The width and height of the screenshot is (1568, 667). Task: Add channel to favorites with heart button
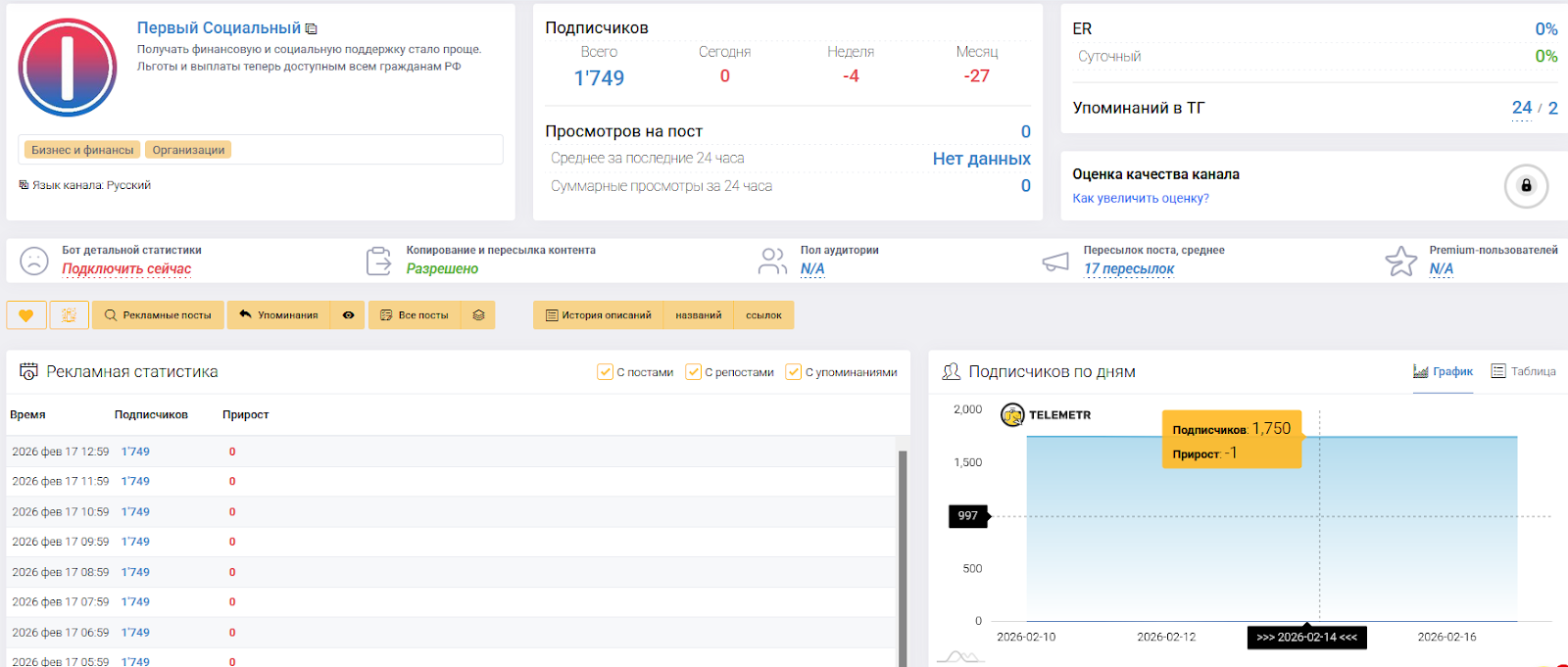pos(26,315)
